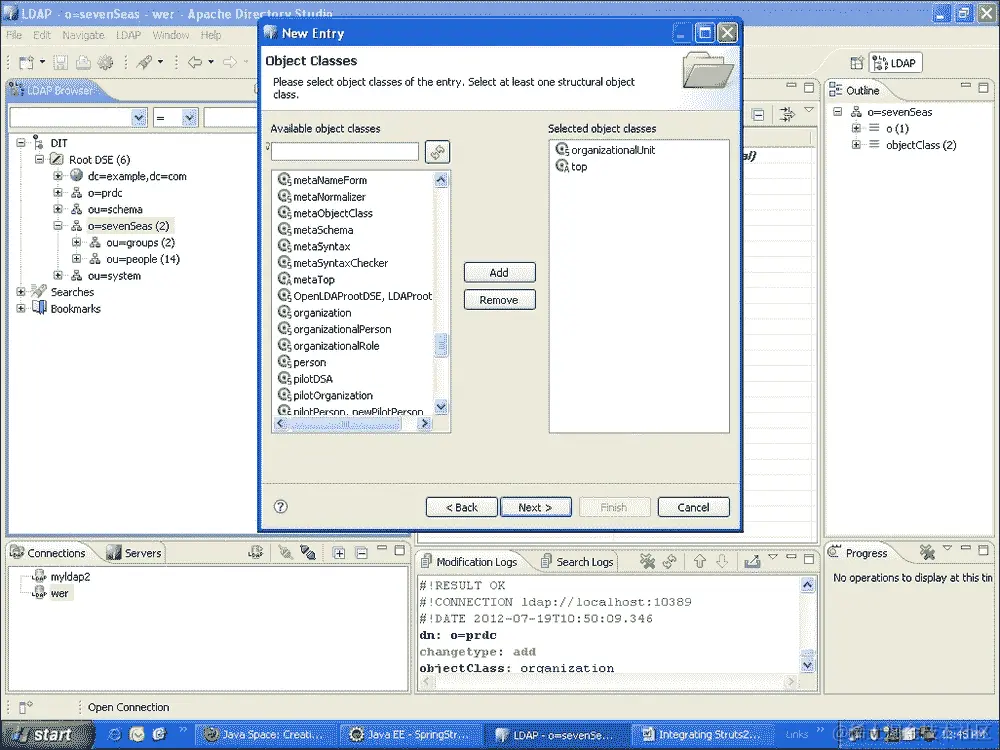Click the new connection icon in the Connections panel
Viewport: 1000px width, 750px height.
(x=256, y=552)
